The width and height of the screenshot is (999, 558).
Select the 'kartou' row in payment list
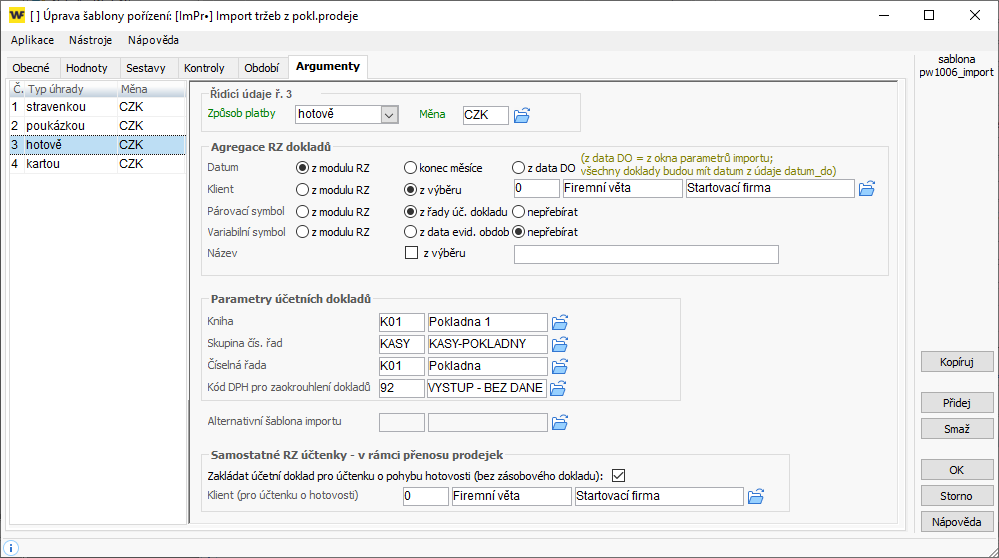(x=93, y=164)
